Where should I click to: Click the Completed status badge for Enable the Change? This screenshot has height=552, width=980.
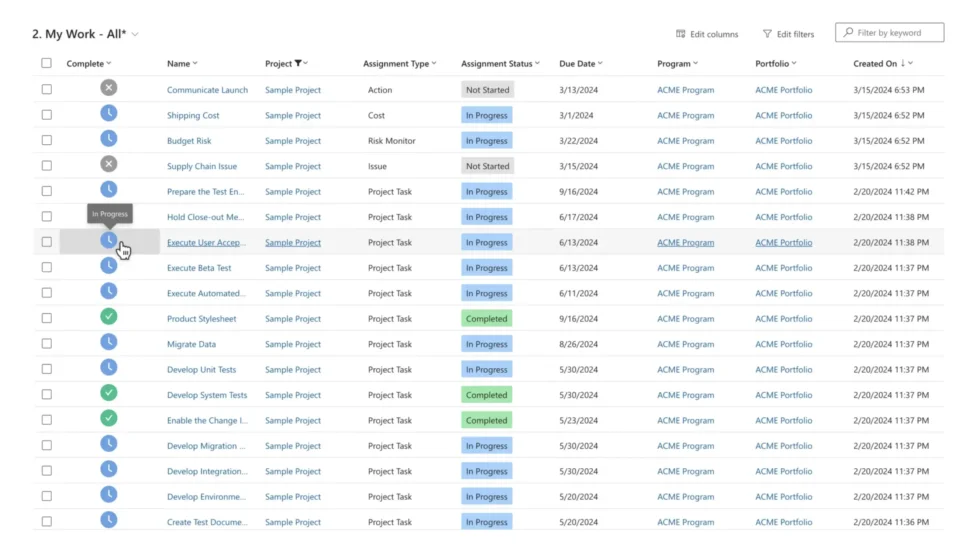tap(487, 420)
